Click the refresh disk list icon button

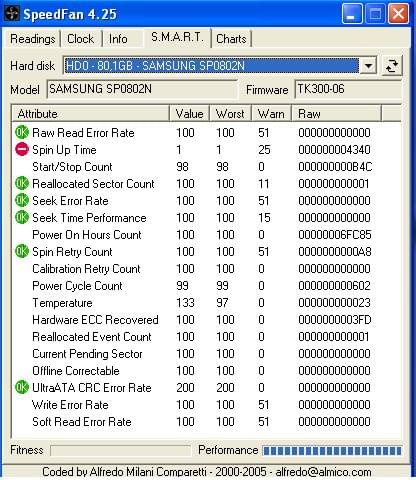tap(392, 66)
